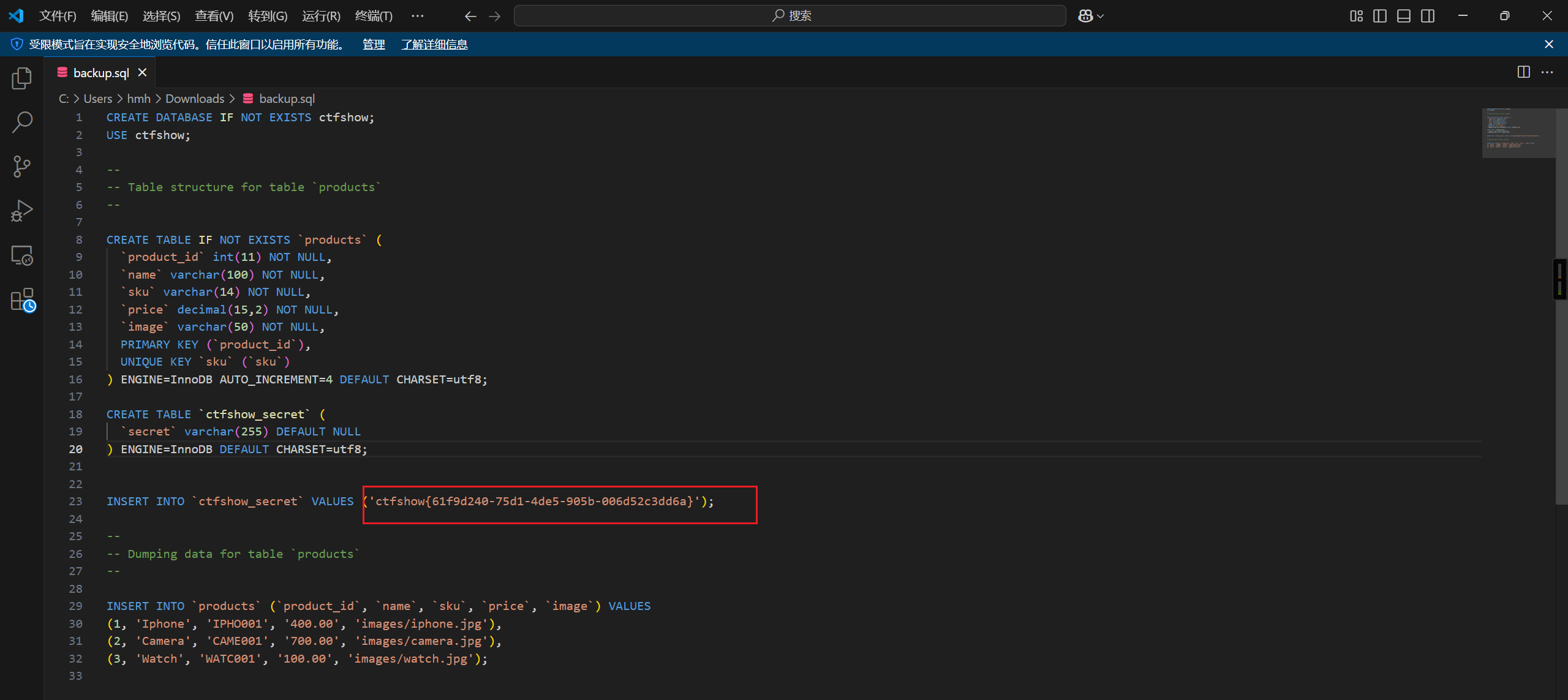
Task: Open the 文件(F) menu
Action: (x=58, y=16)
